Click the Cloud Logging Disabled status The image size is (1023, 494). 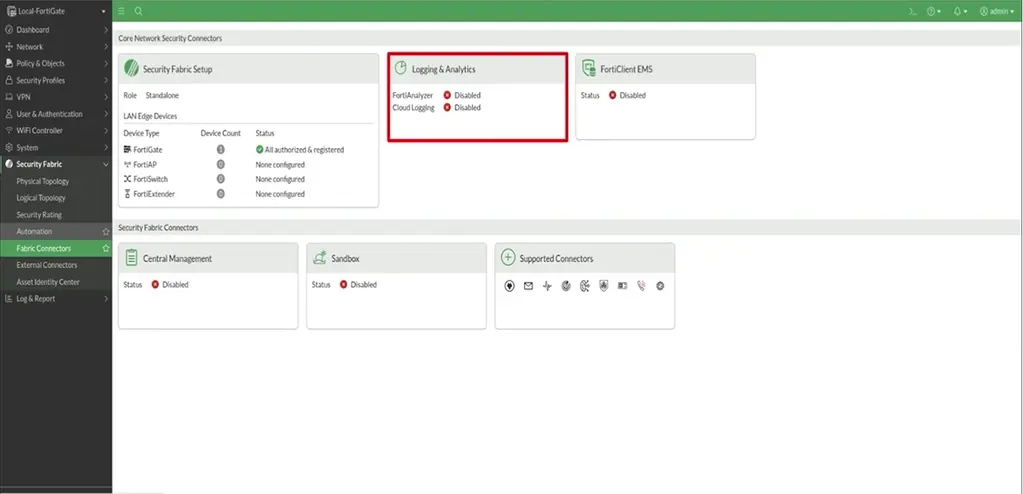(462, 108)
